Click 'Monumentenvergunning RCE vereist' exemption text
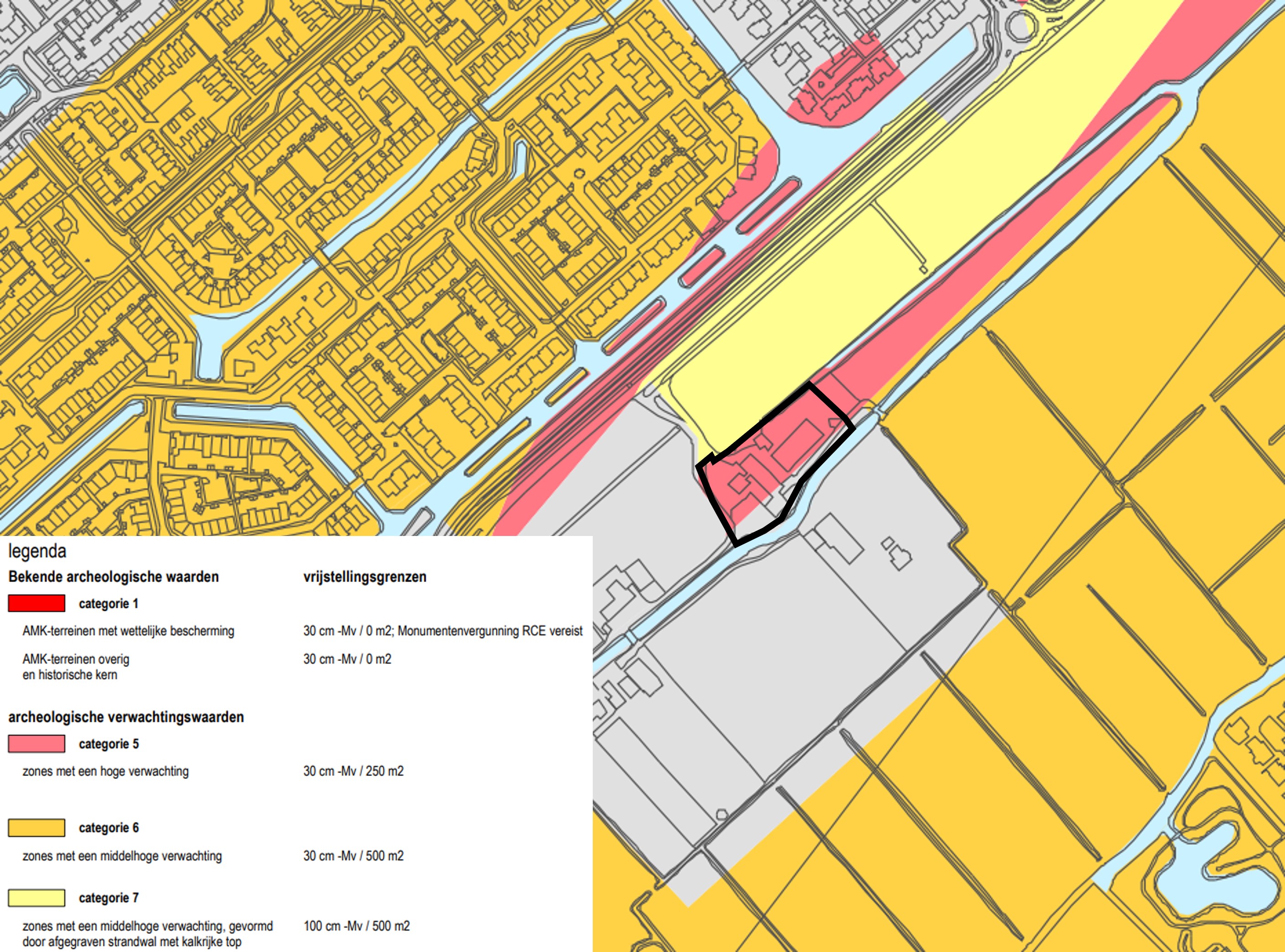This screenshot has height=952, width=1285. pyautogui.click(x=490, y=631)
